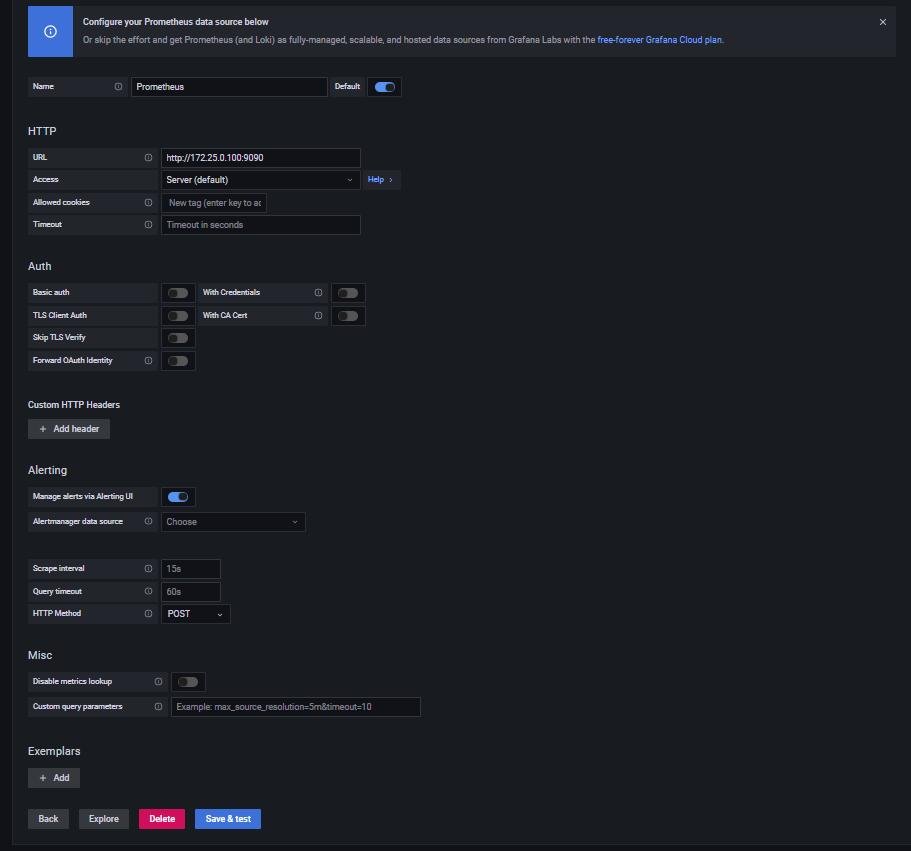Enable the Forward OAuth Identity switch
Image resolution: width=911 pixels, height=851 pixels.
(178, 361)
